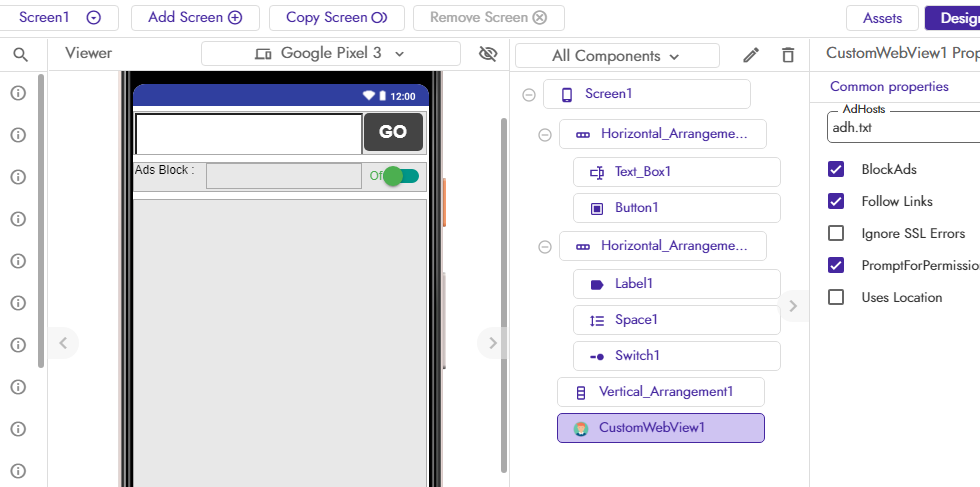Viewport: 980px width, 487px height.
Task: Enable the Ignore SSL Errors checkbox
Action: (836, 233)
